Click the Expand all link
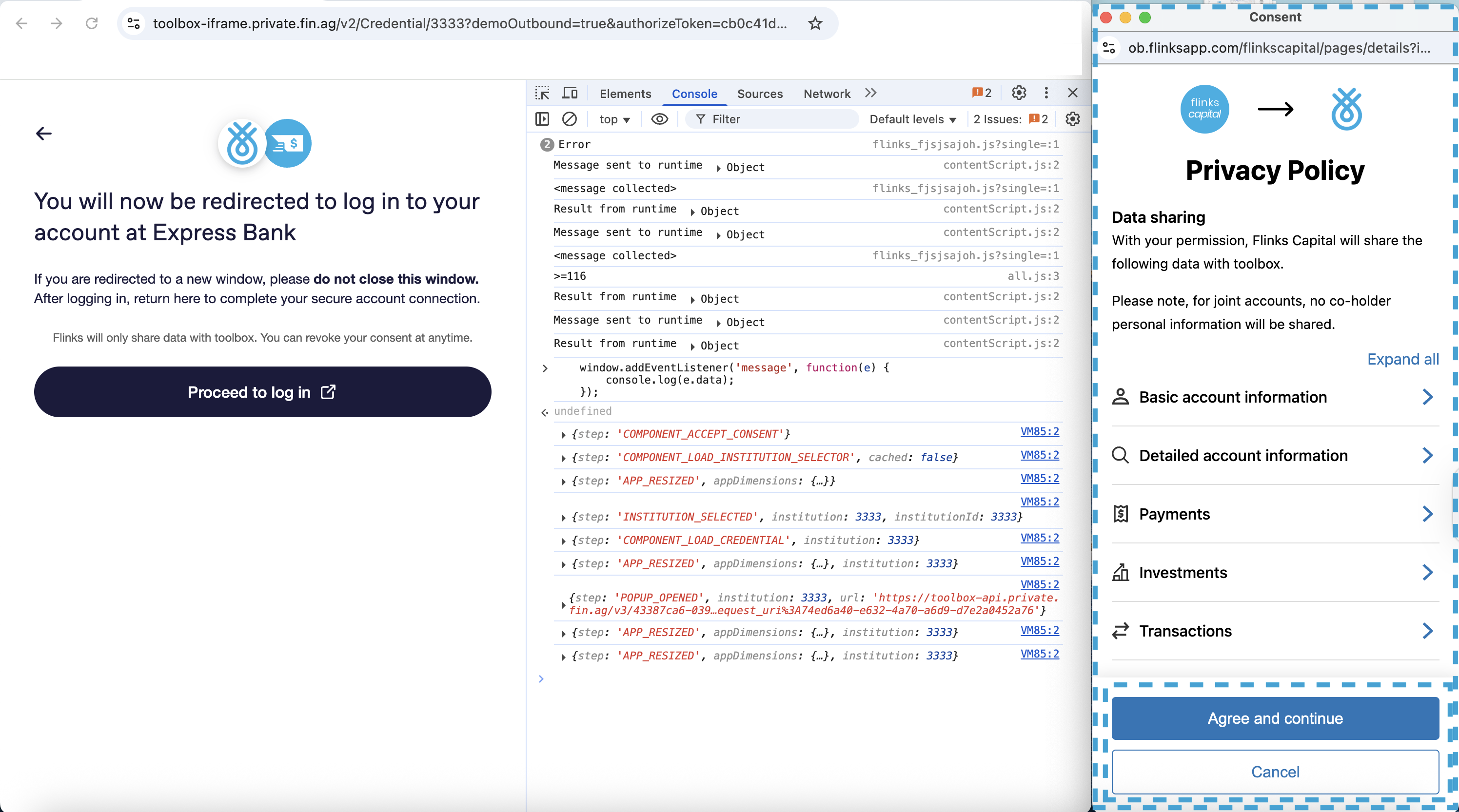The image size is (1459, 812). (x=1402, y=359)
